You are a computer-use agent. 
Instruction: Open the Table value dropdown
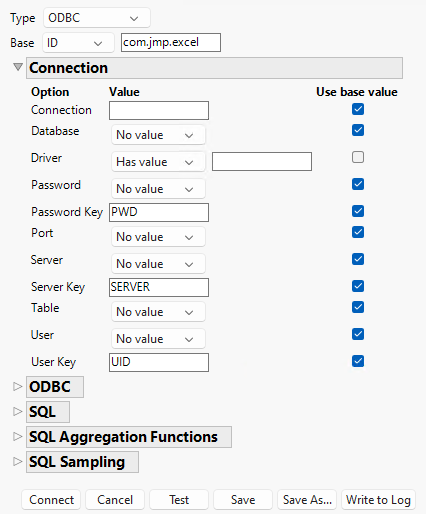pyautogui.click(x=158, y=312)
